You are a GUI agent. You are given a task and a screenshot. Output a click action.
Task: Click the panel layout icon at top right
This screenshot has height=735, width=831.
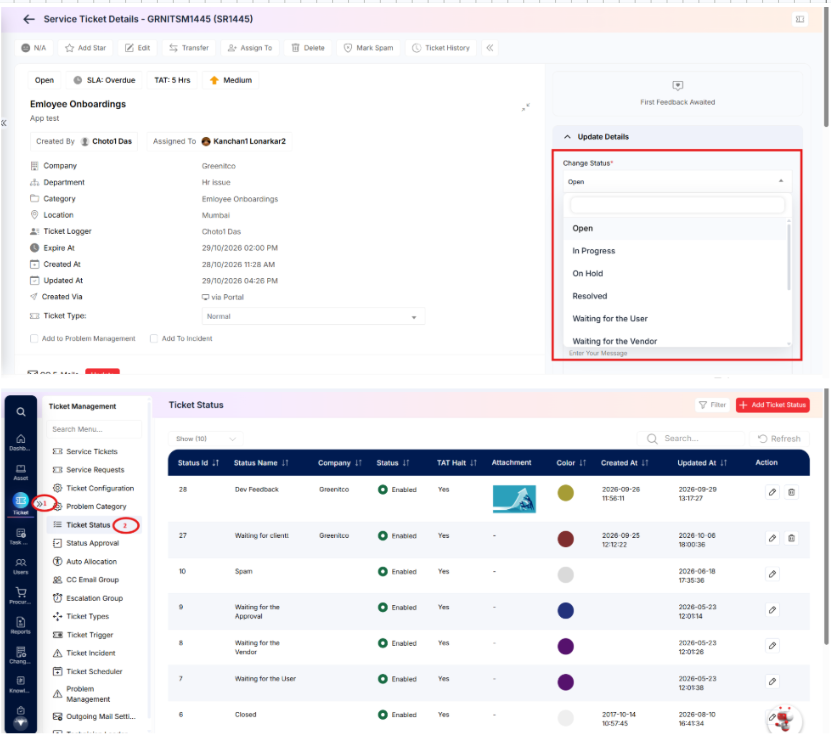(x=800, y=20)
